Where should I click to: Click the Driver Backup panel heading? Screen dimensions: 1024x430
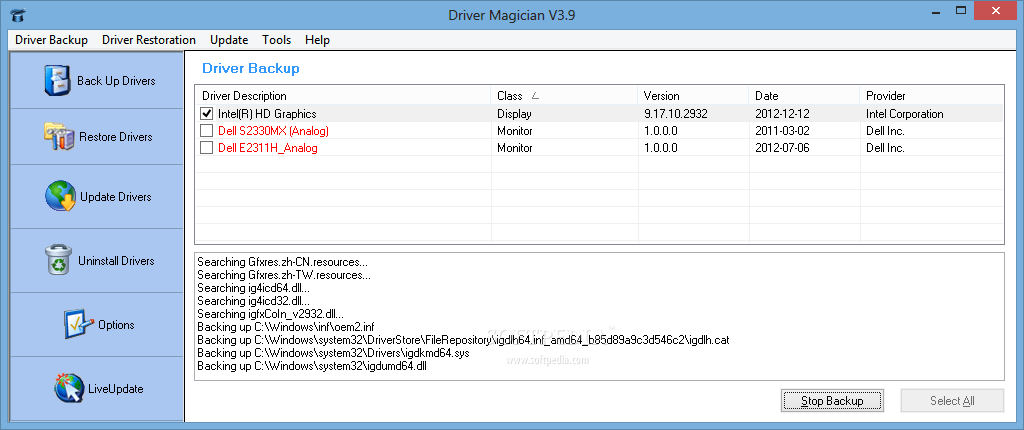[251, 69]
